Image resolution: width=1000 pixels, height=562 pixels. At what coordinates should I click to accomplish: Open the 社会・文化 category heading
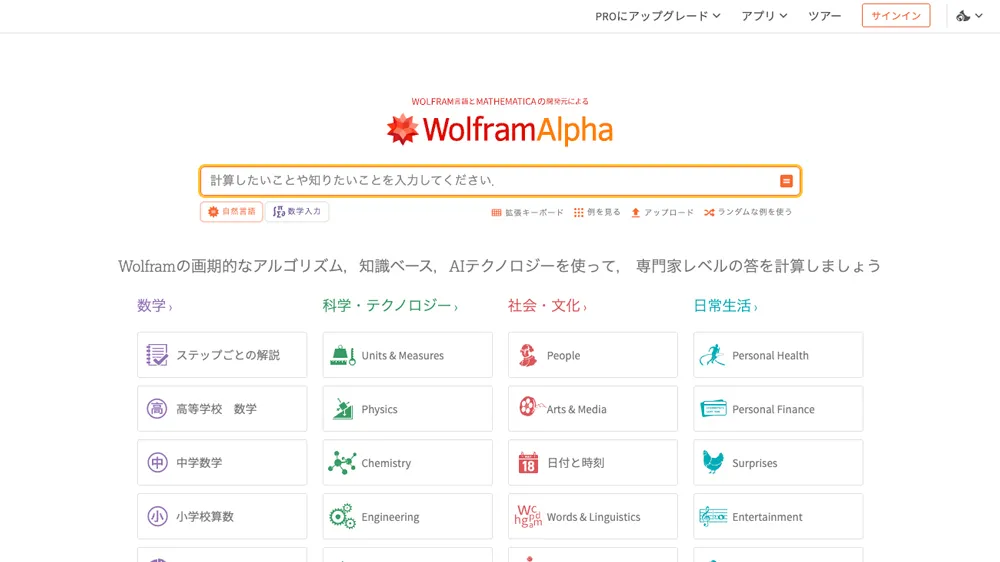pos(547,306)
